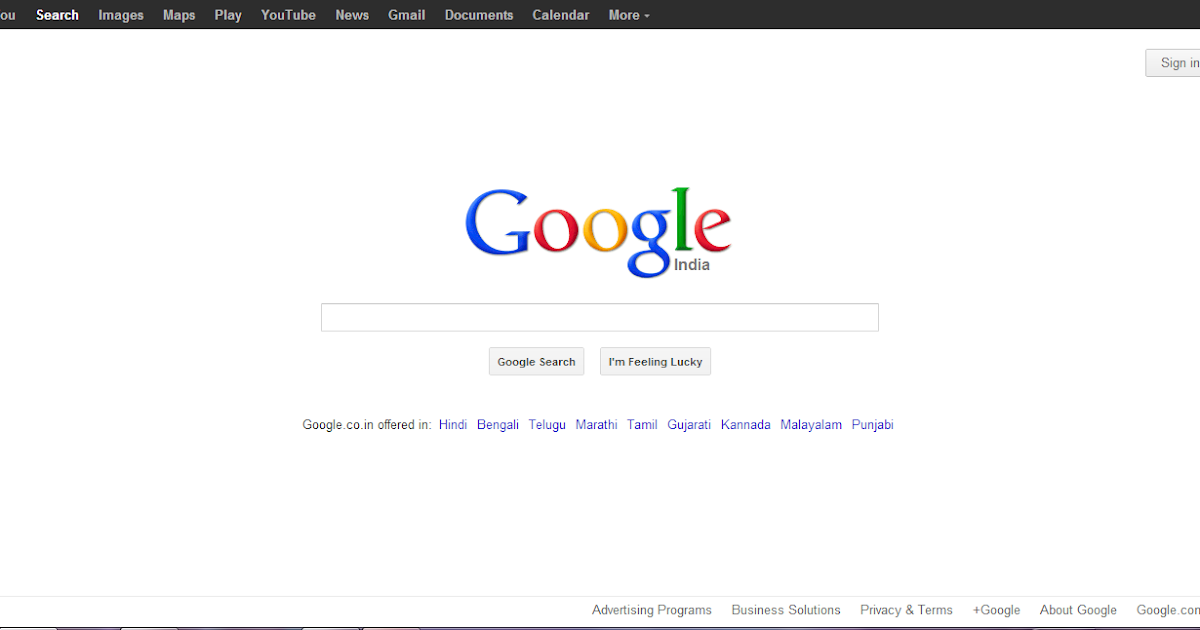
Task: Open the +Google footer link
Action: (x=996, y=610)
